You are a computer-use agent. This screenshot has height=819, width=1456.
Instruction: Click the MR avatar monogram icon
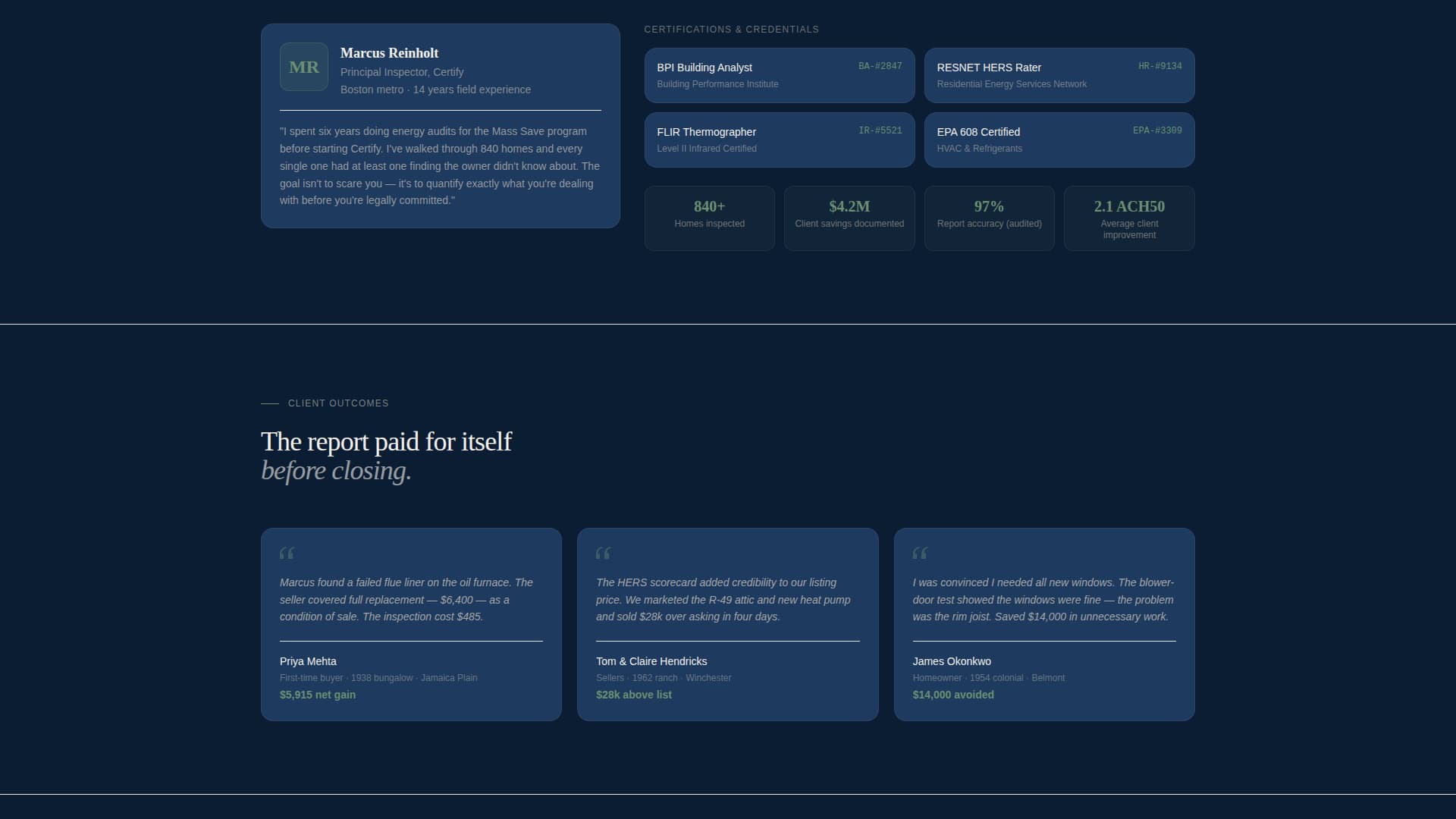(303, 67)
